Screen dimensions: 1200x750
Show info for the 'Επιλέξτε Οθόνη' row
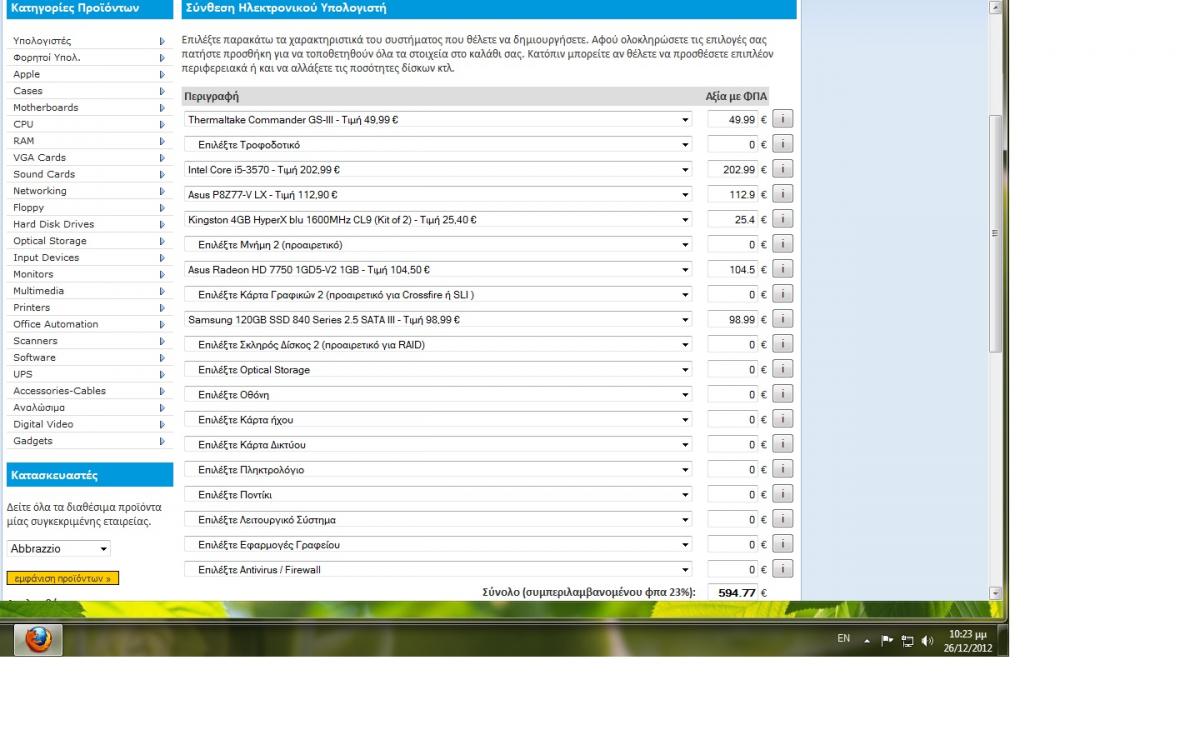tap(783, 394)
